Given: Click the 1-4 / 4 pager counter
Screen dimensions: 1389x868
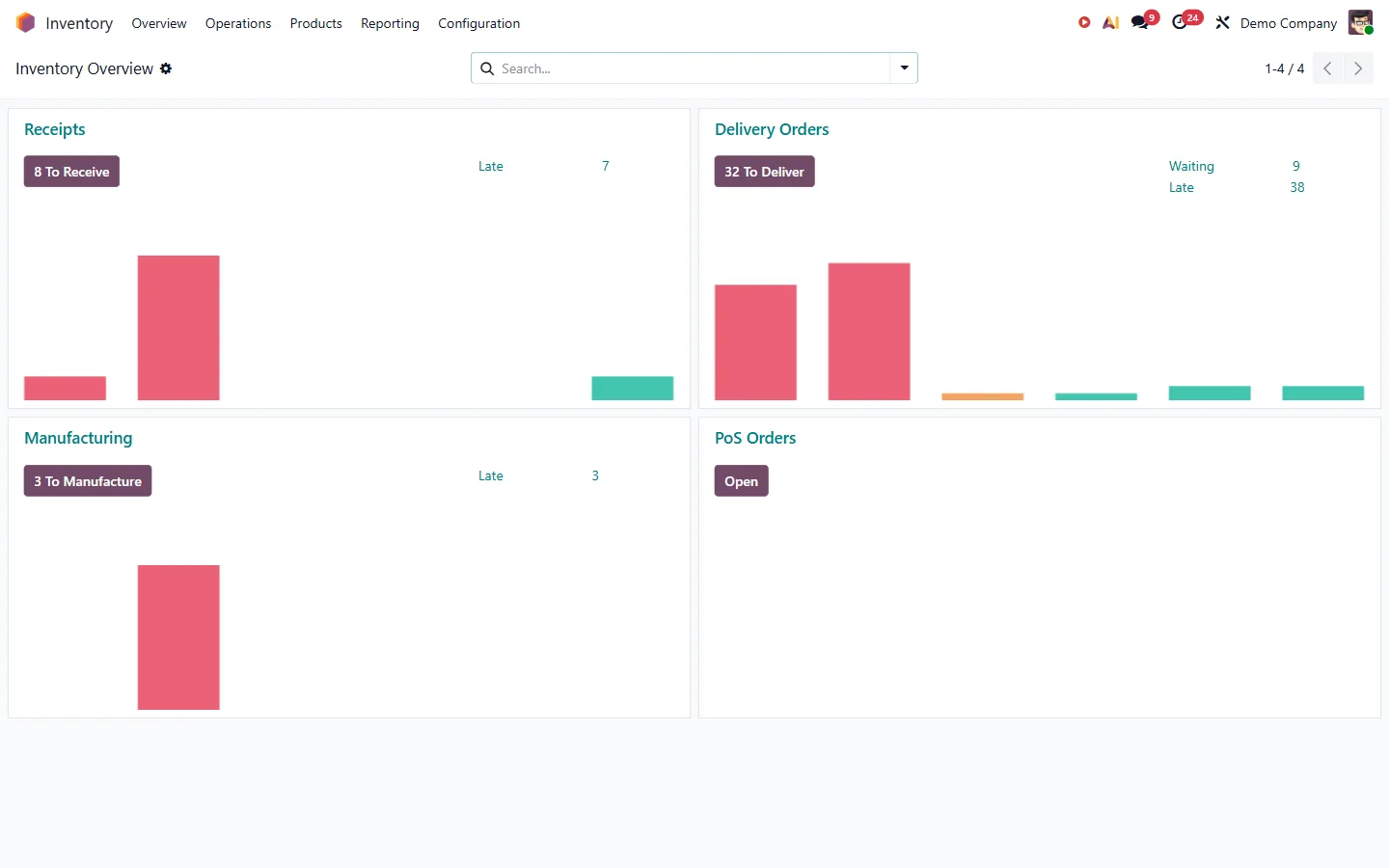Looking at the screenshot, I should [1285, 68].
